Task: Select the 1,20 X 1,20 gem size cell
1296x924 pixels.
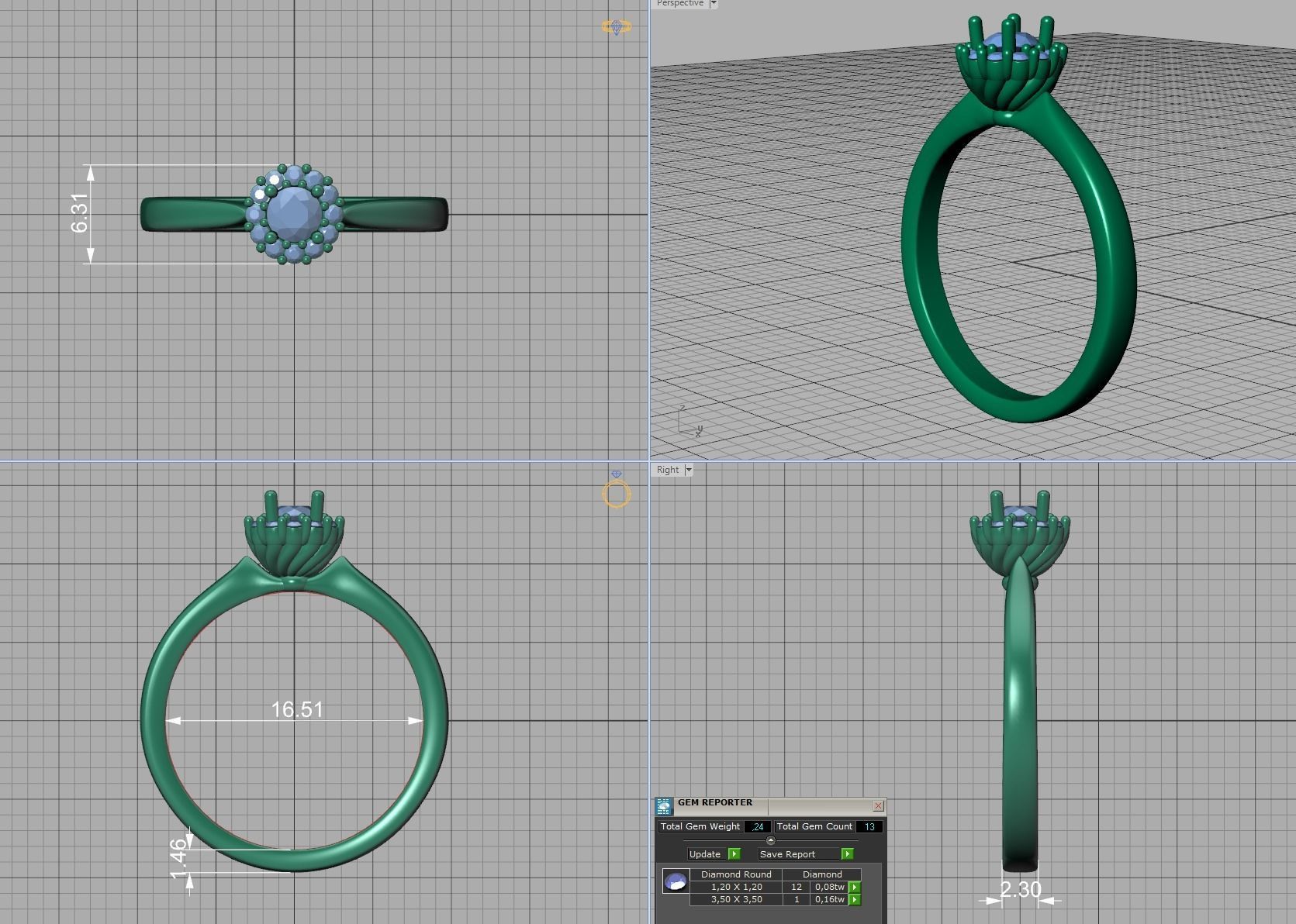Action: 736,887
